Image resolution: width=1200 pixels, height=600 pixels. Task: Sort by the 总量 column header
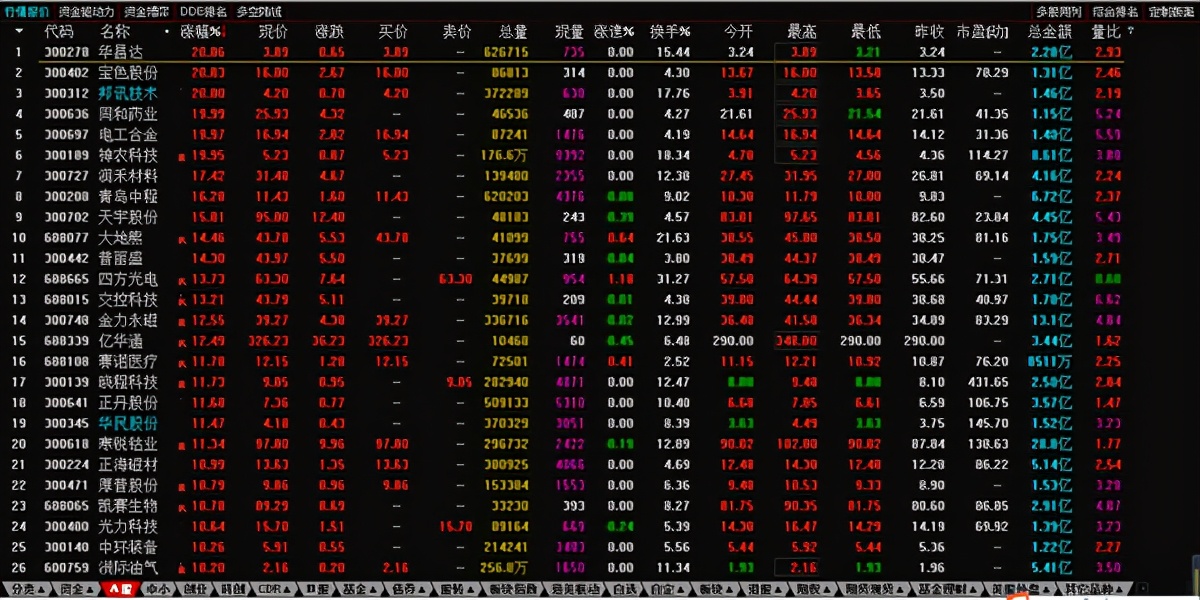(x=513, y=31)
